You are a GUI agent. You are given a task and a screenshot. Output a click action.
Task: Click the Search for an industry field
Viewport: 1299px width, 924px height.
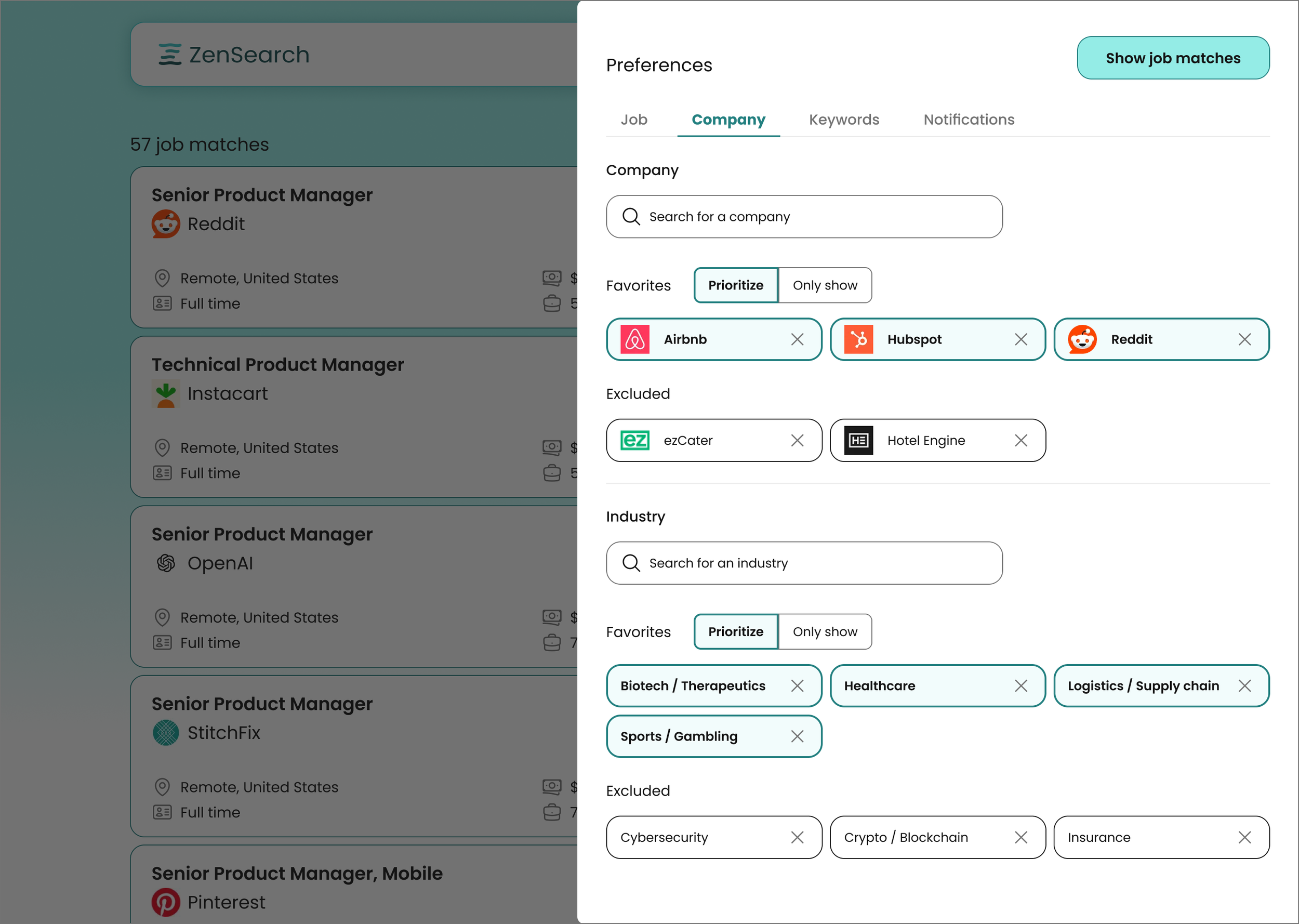(803, 563)
